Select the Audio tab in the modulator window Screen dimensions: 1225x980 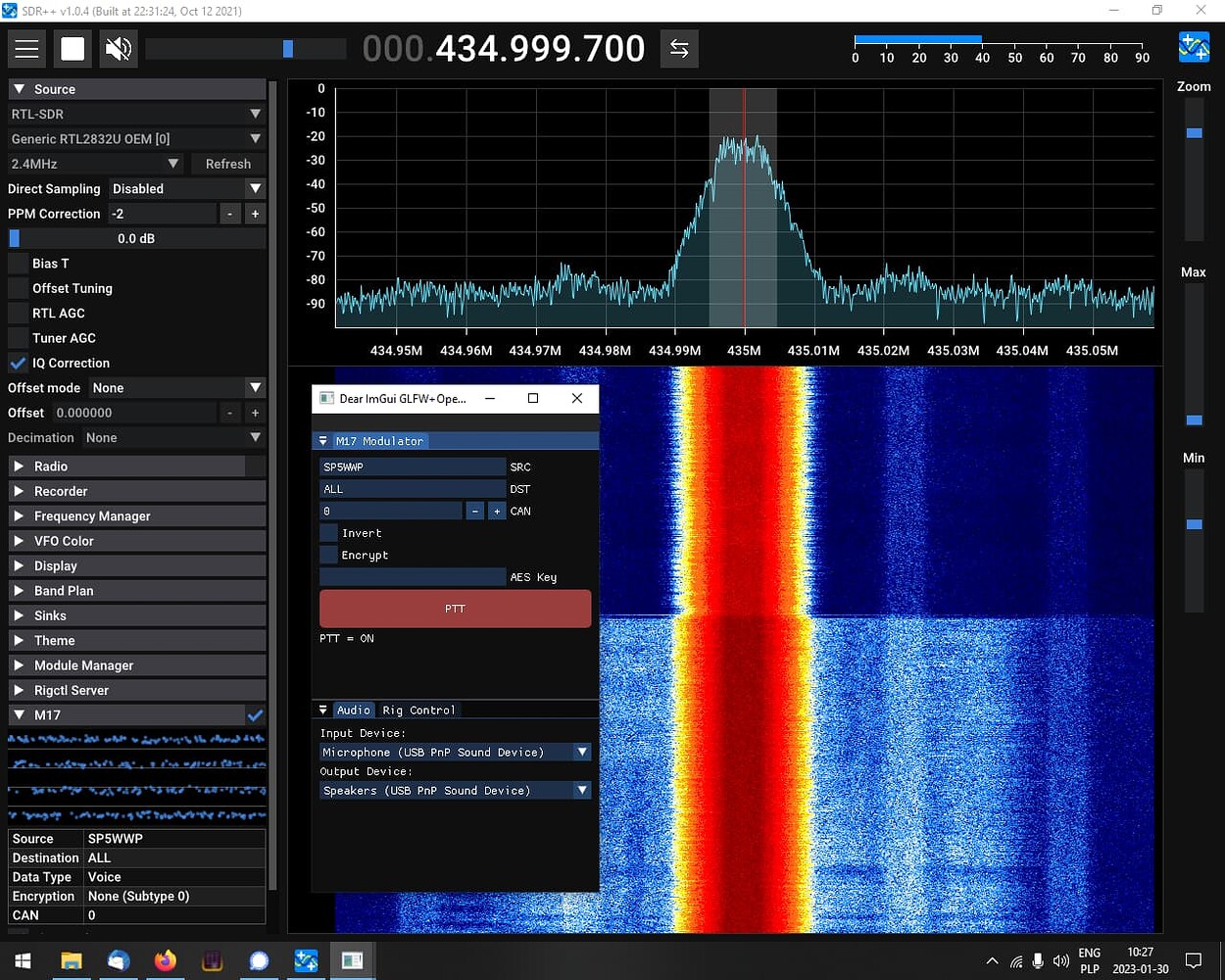354,710
